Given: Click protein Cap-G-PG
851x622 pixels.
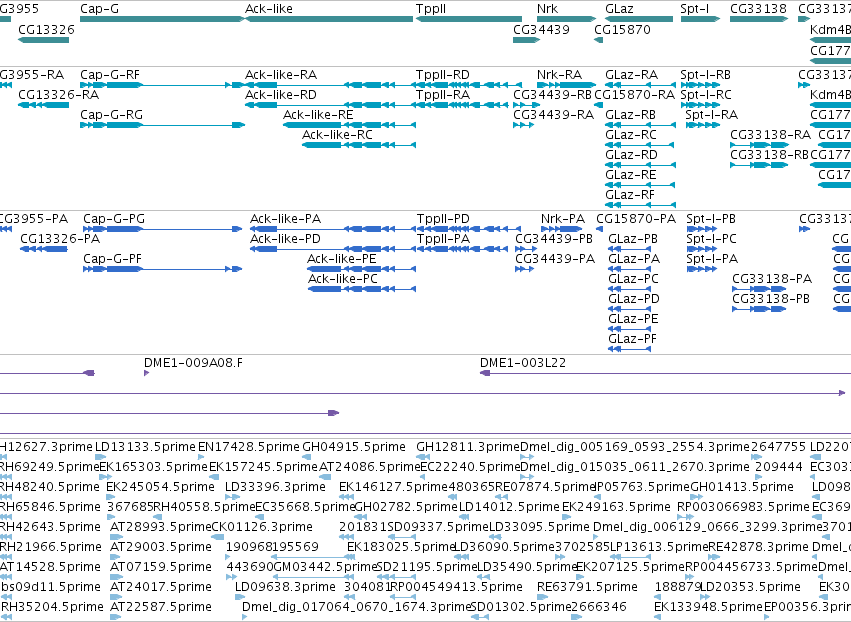Looking at the screenshot, I should 162,229.
